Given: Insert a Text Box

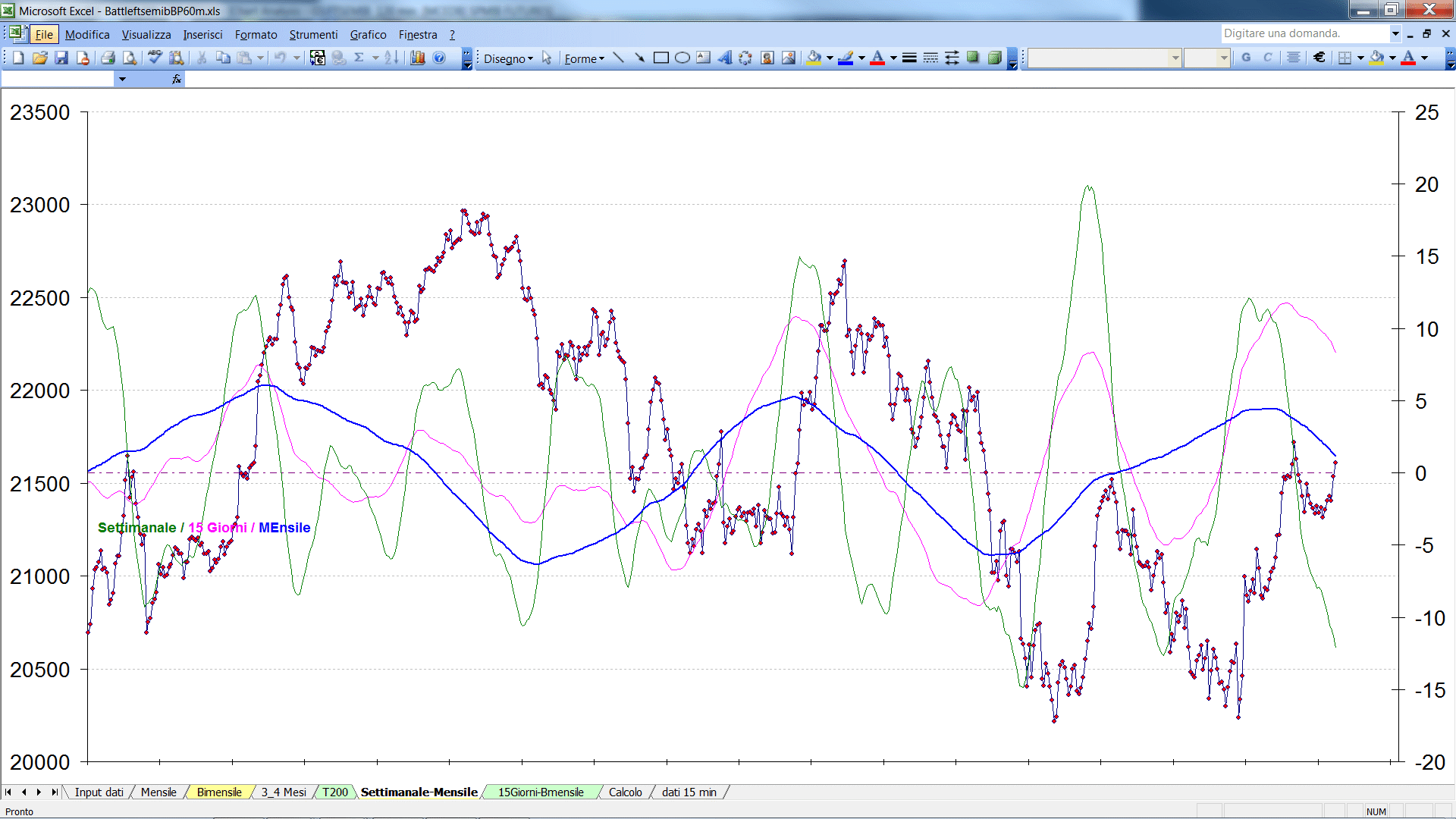Looking at the screenshot, I should [703, 58].
